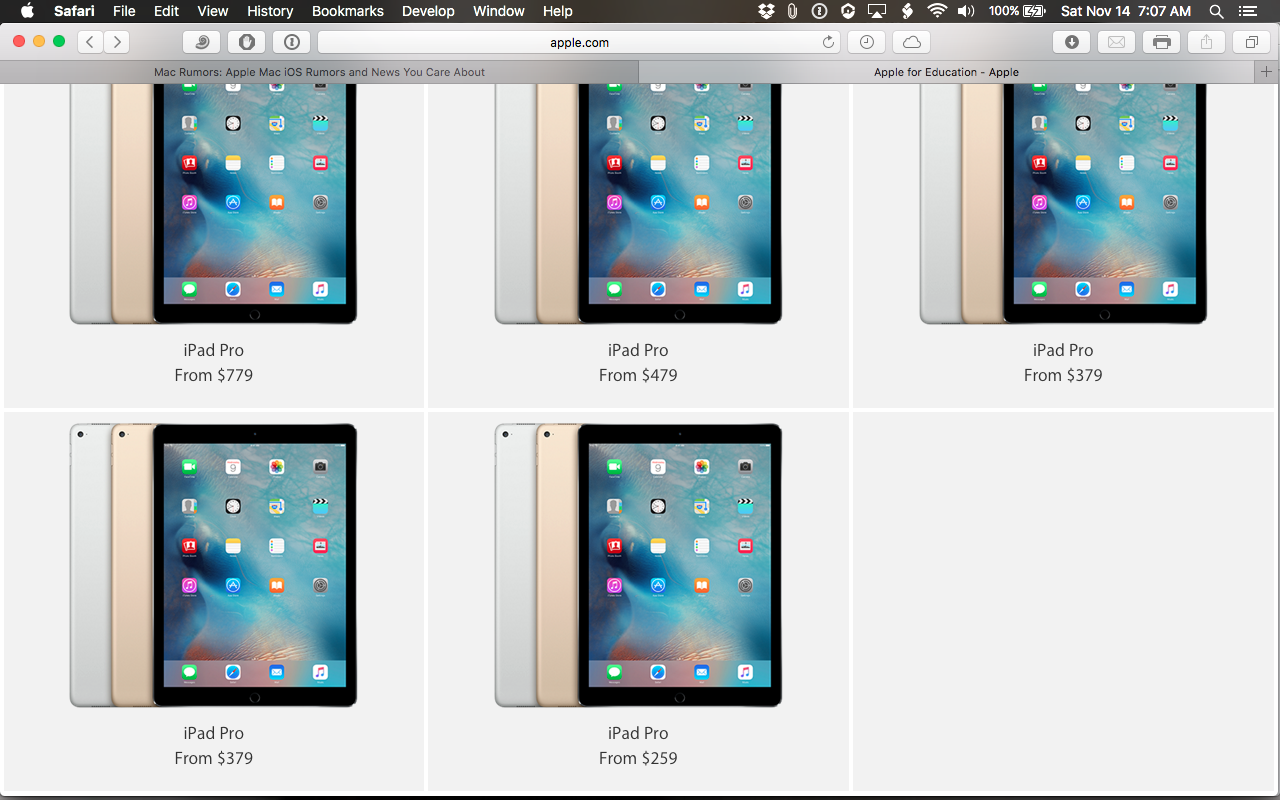Open the Dropbox menu bar icon
This screenshot has height=800, width=1280.
[766, 11]
